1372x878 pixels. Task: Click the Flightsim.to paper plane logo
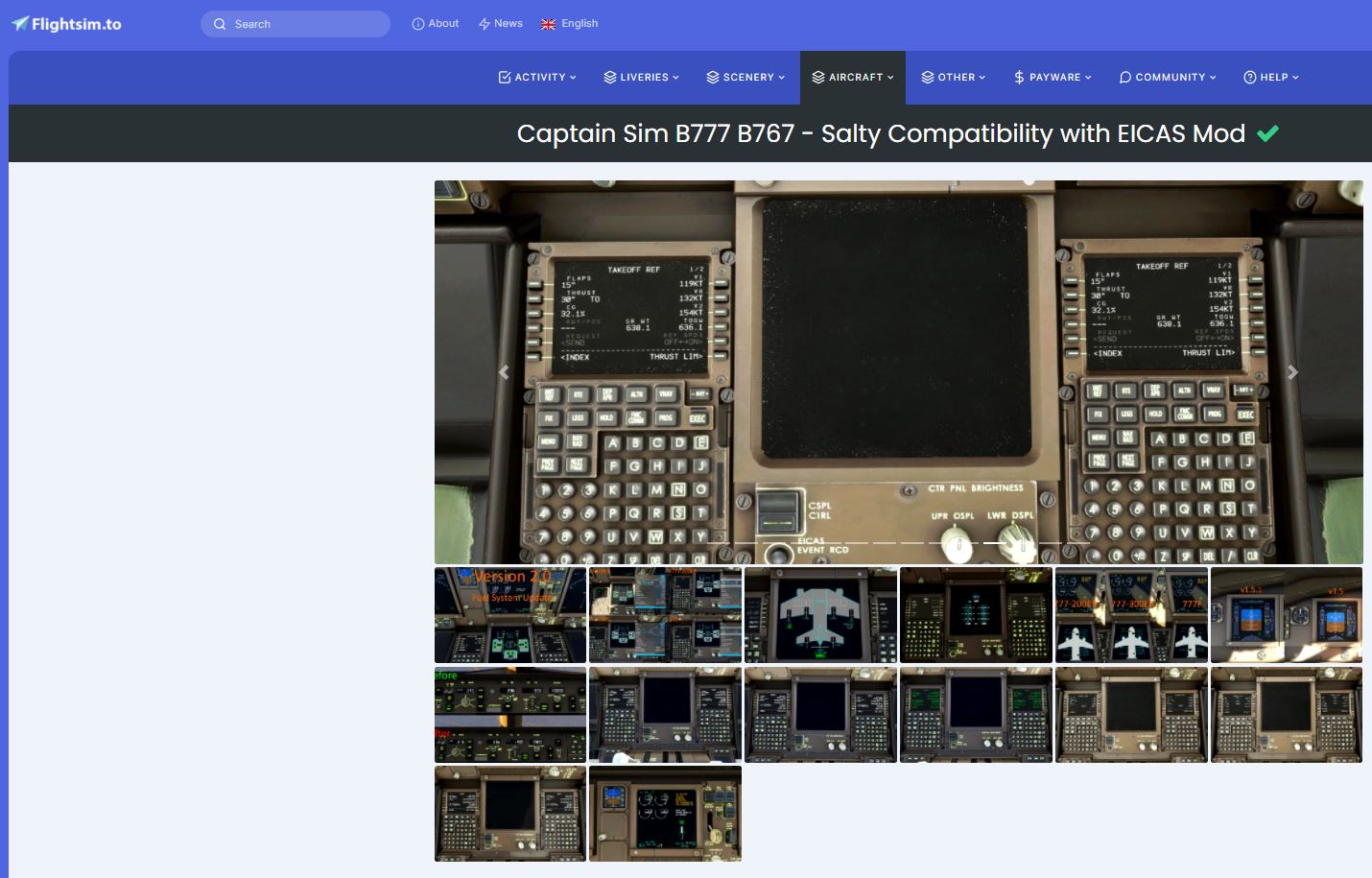[x=20, y=24]
